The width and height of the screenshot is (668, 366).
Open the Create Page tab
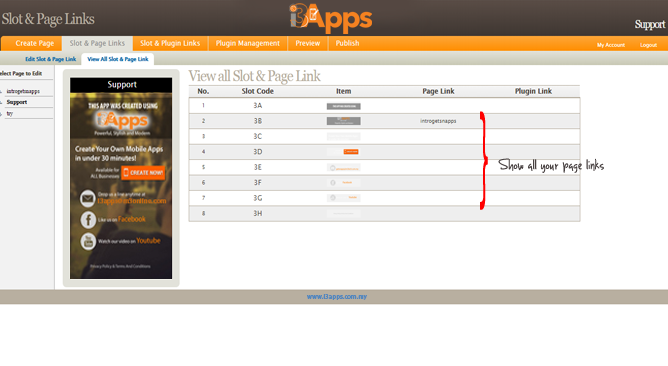pos(35,43)
